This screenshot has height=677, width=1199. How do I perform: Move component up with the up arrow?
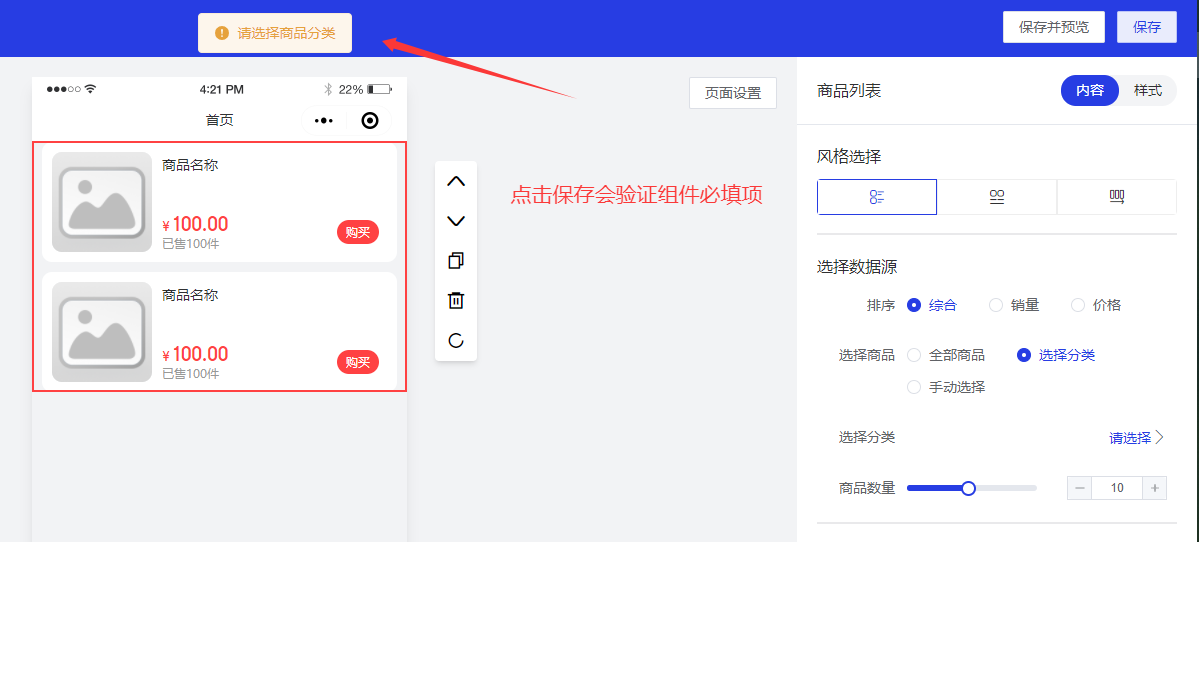[456, 181]
